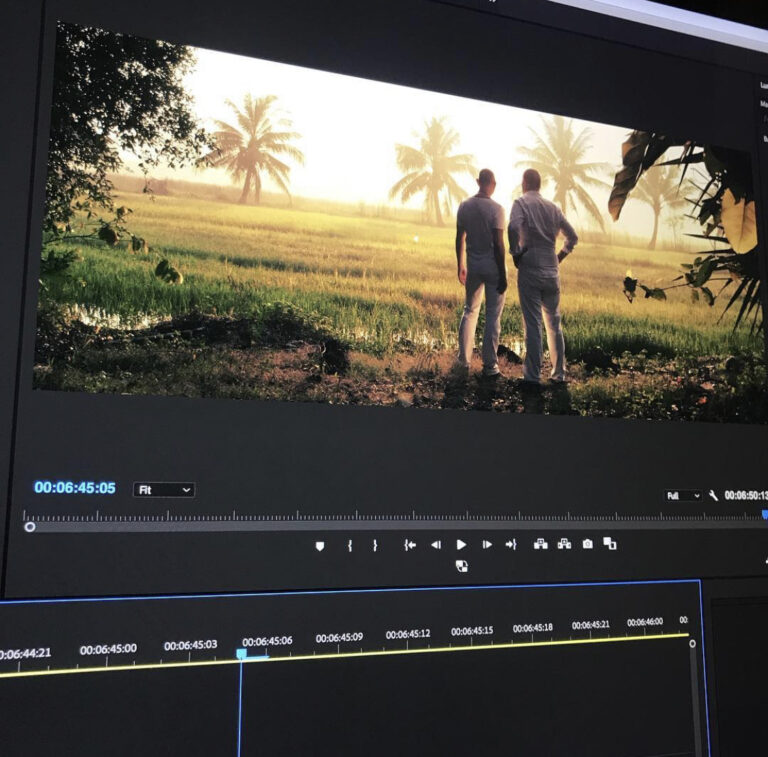Toggle proxies using checkered icon below Play
The height and width of the screenshot is (757, 768).
pos(462,566)
